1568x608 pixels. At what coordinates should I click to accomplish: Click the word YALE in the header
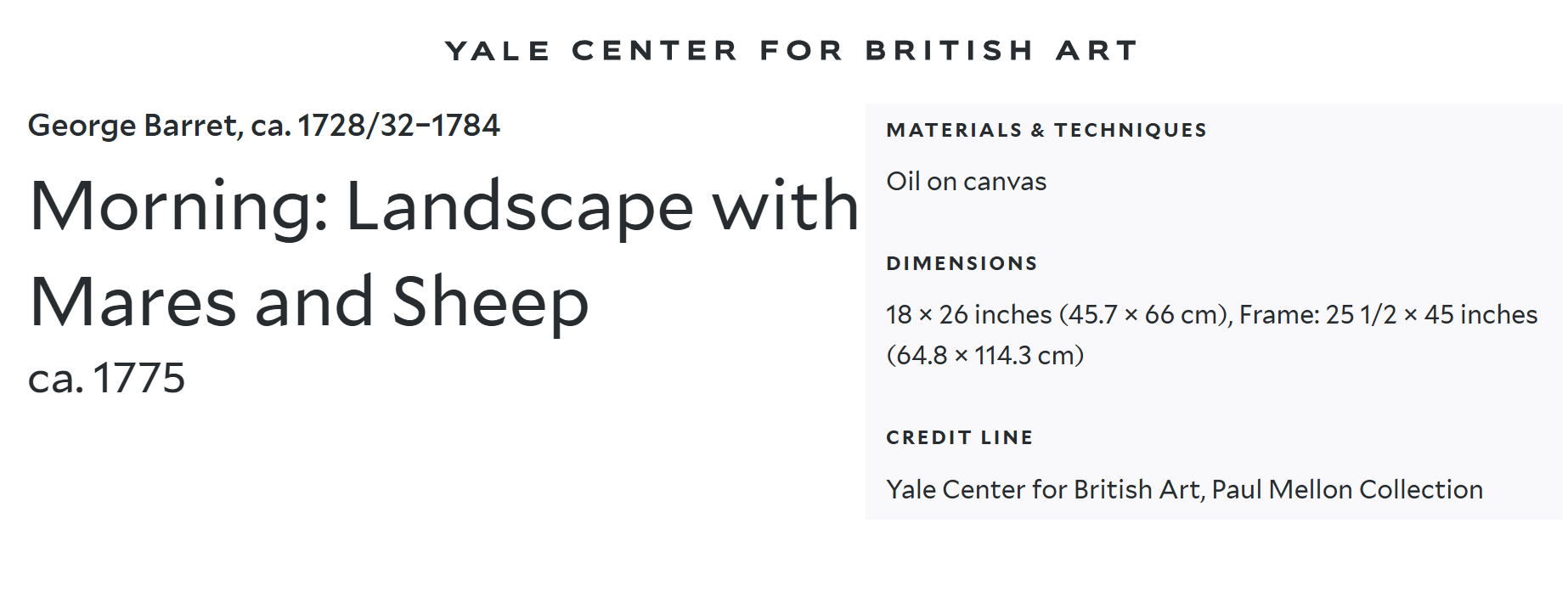pos(498,51)
